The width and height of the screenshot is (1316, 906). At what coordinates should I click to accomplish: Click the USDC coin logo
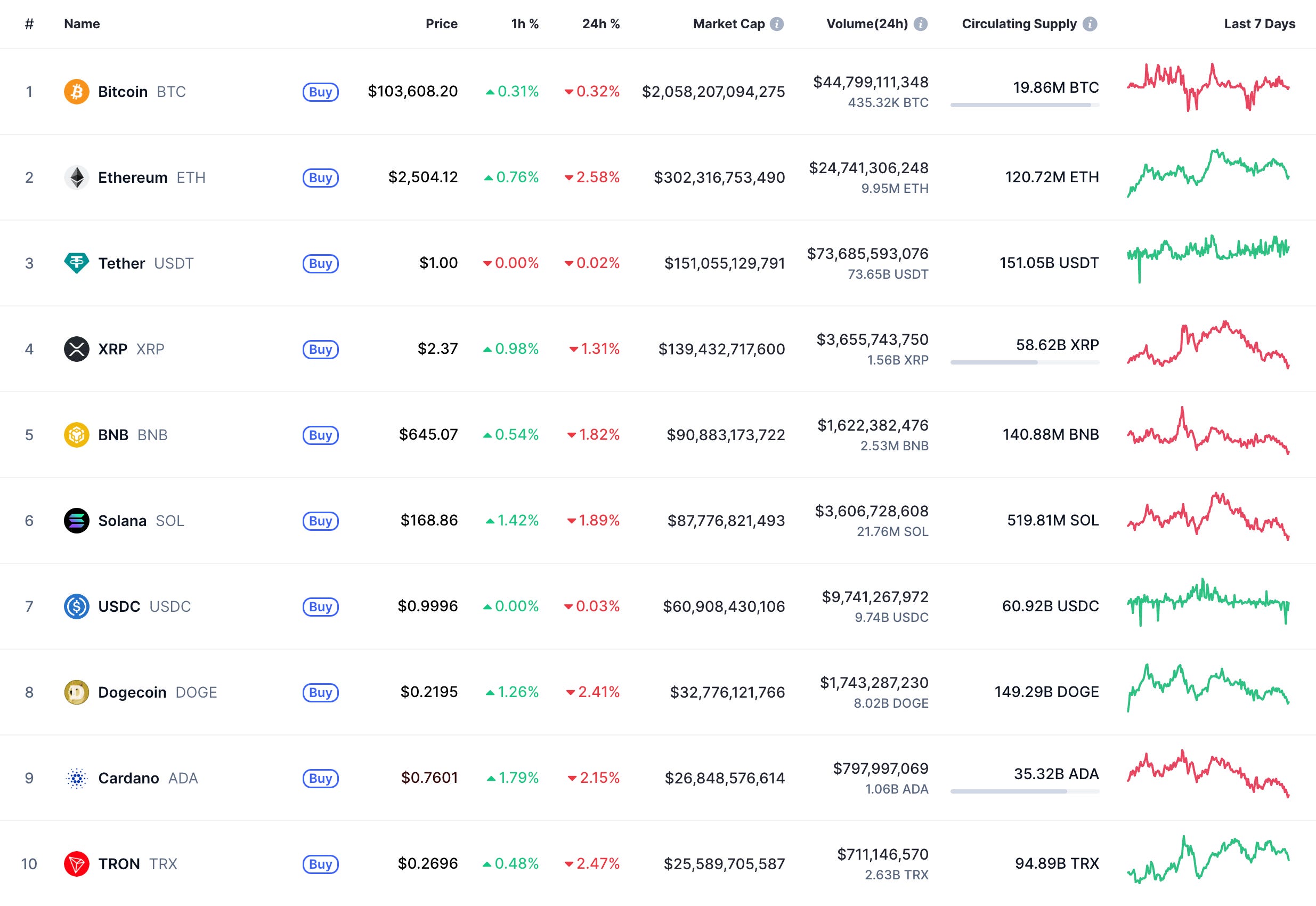click(x=77, y=606)
